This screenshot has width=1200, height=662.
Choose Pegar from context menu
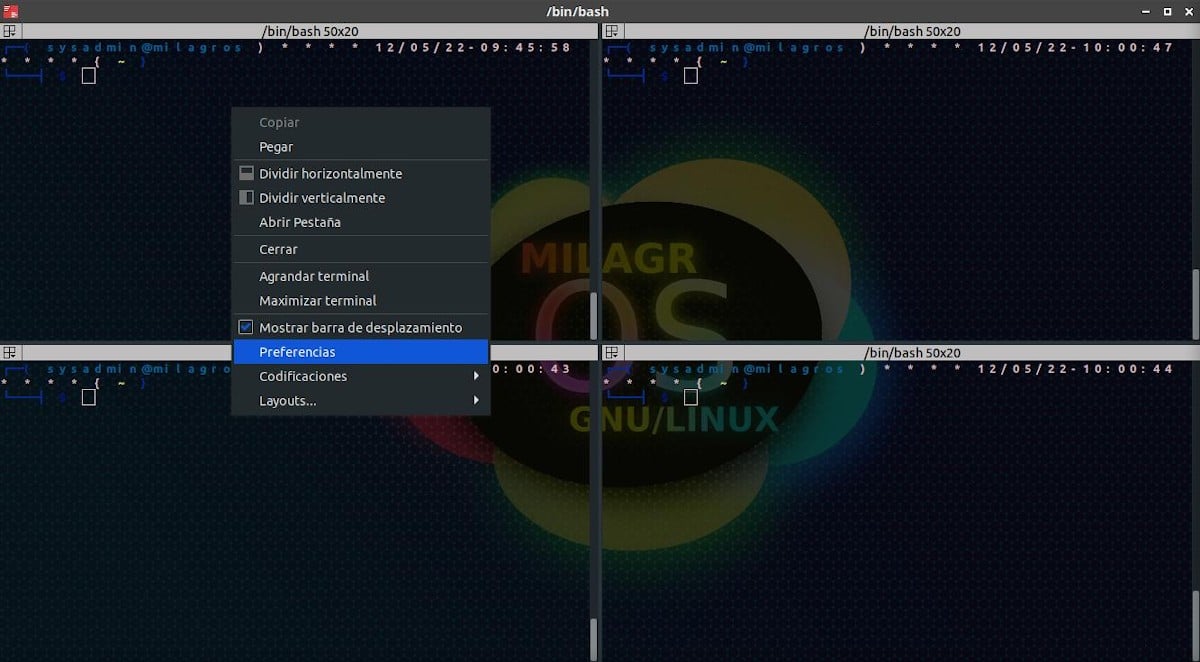pyautogui.click(x=361, y=147)
